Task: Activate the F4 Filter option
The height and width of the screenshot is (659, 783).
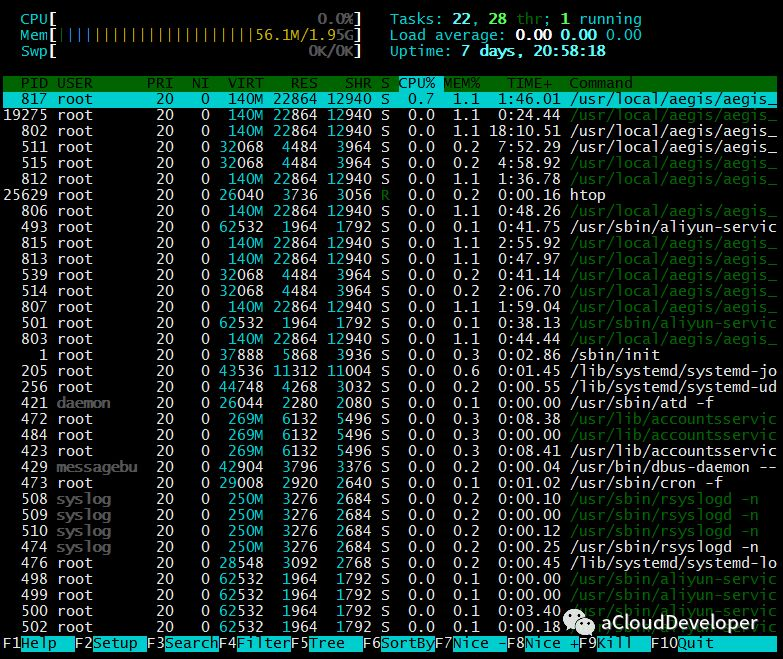Action: (255, 643)
